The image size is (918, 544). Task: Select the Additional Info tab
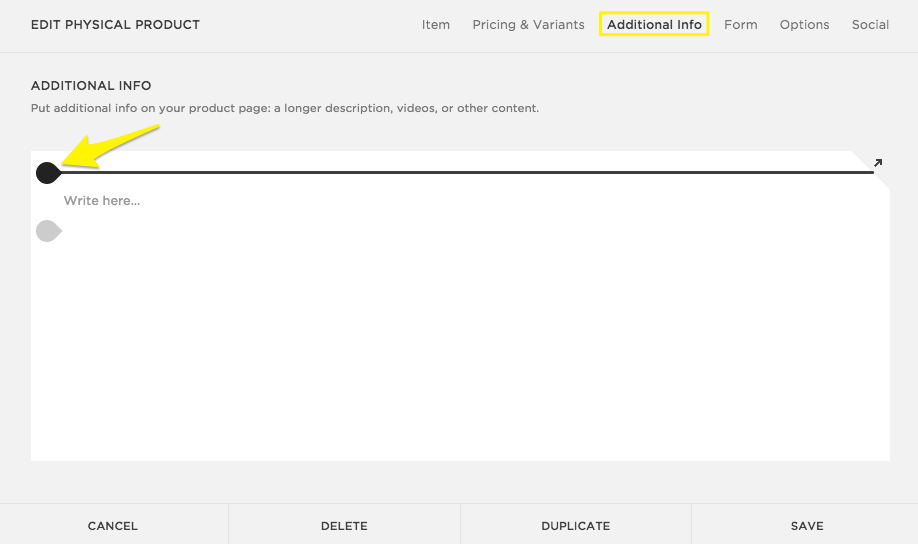click(654, 25)
